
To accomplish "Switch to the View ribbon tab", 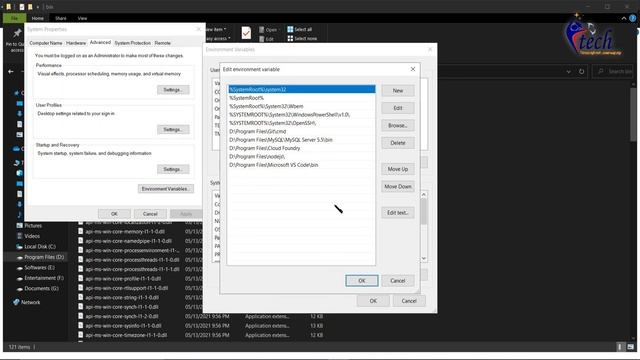I will (82, 18).
